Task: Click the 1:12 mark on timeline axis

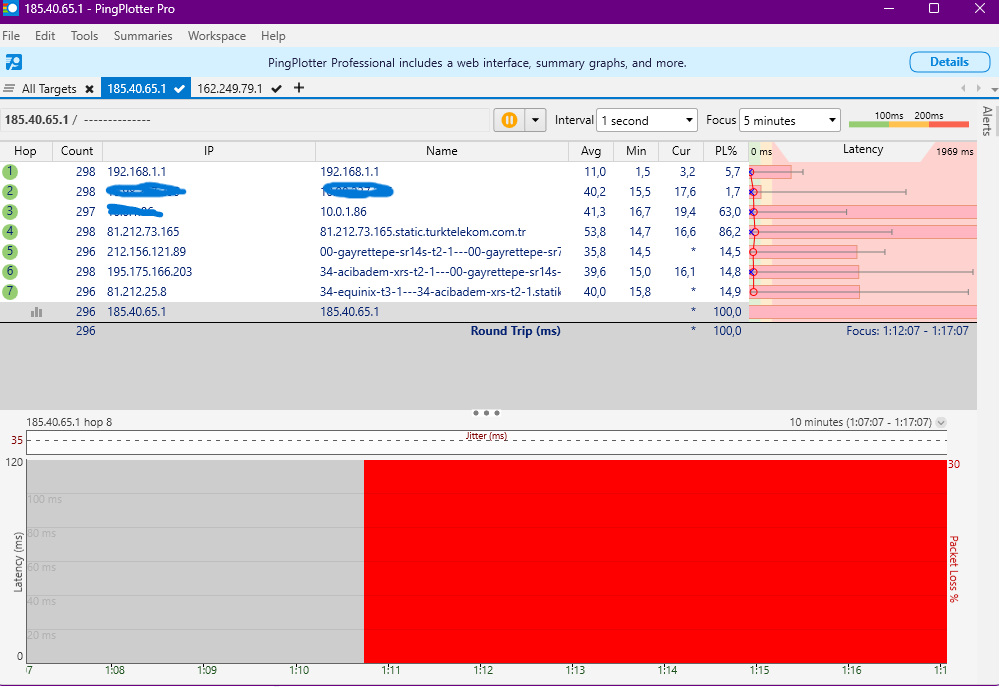Action: click(x=483, y=670)
